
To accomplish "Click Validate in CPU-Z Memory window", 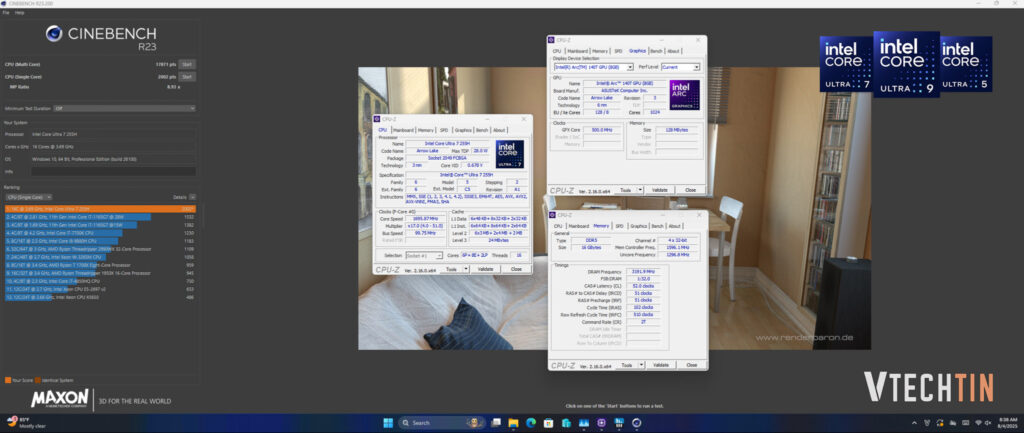I will click(661, 365).
